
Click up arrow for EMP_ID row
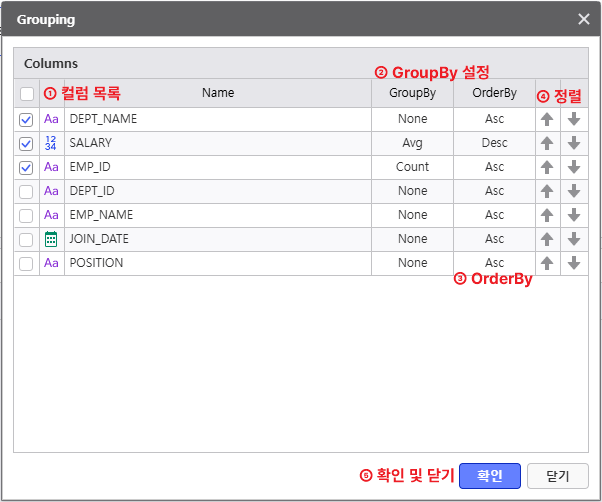pyautogui.click(x=547, y=167)
